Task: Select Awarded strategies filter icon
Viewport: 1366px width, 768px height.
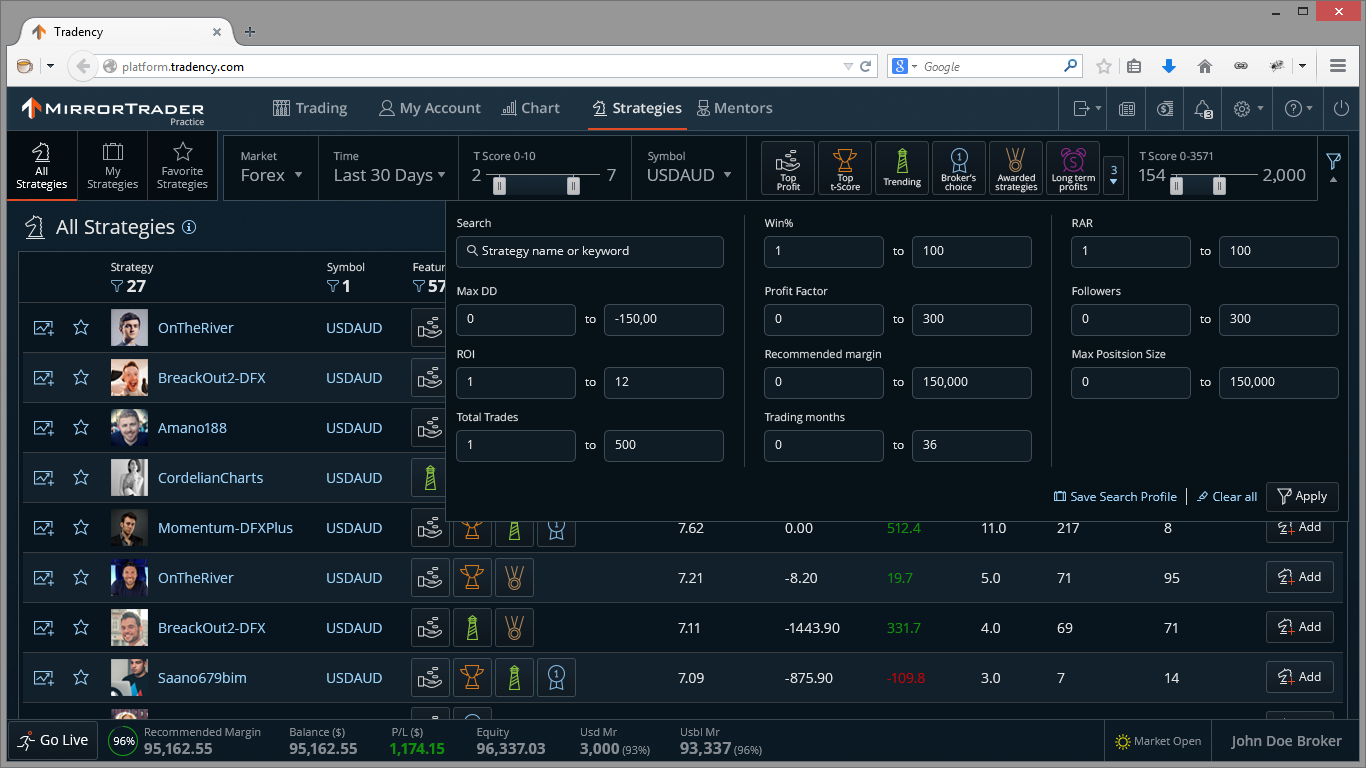Action: tap(1016, 168)
